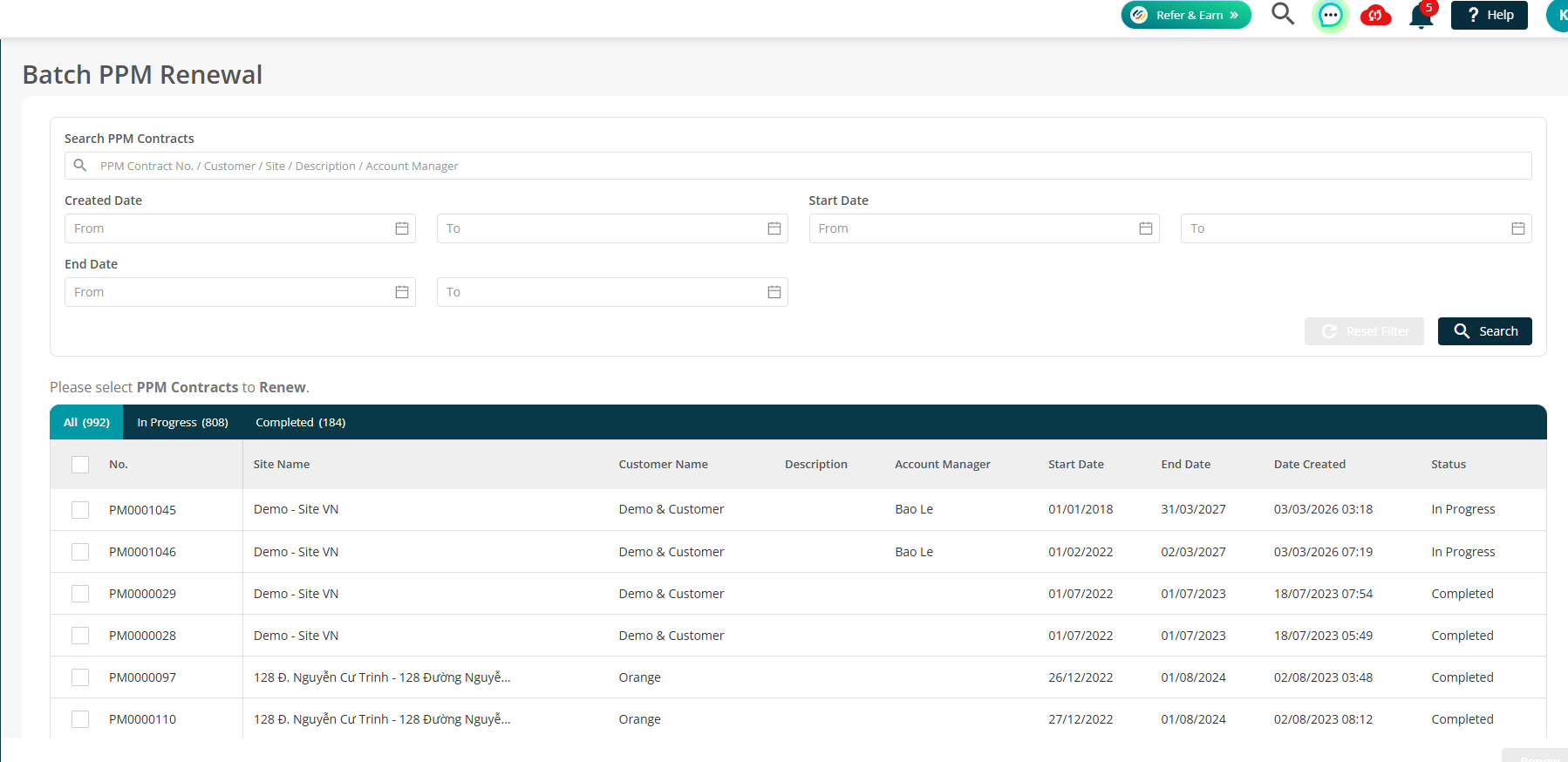Open Start Date To calendar picker
The image size is (1568, 762).
coord(1517,228)
